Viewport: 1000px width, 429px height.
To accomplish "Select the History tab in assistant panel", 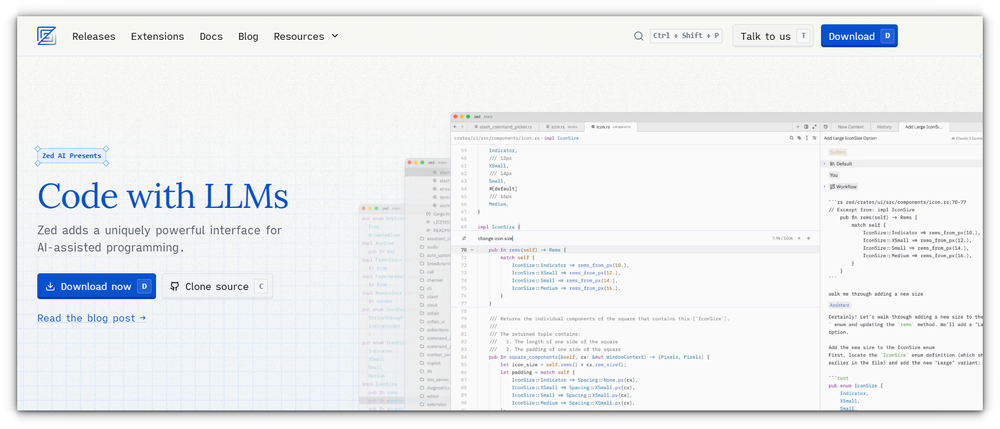I will click(884, 127).
